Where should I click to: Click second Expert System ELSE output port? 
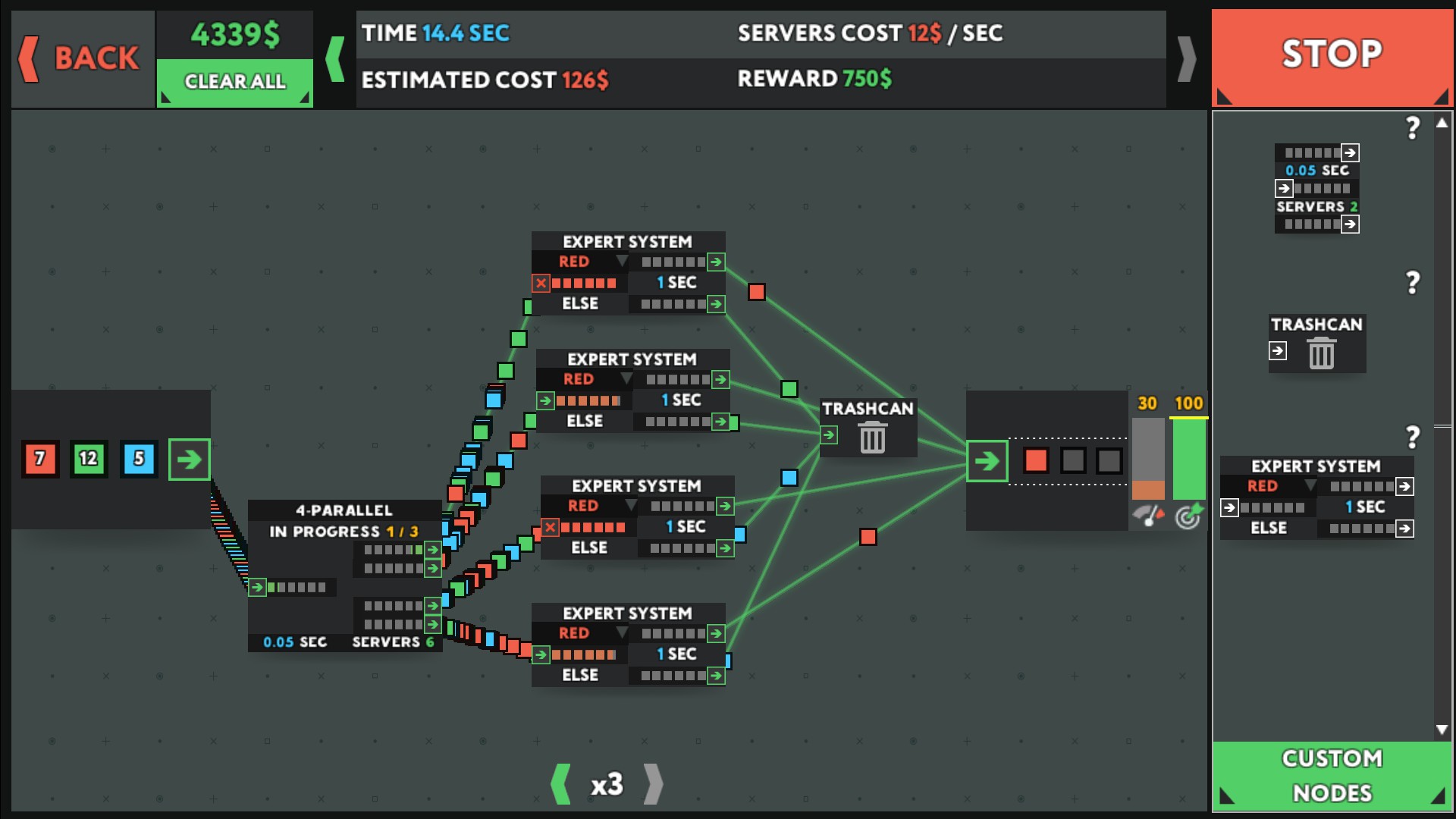click(720, 422)
